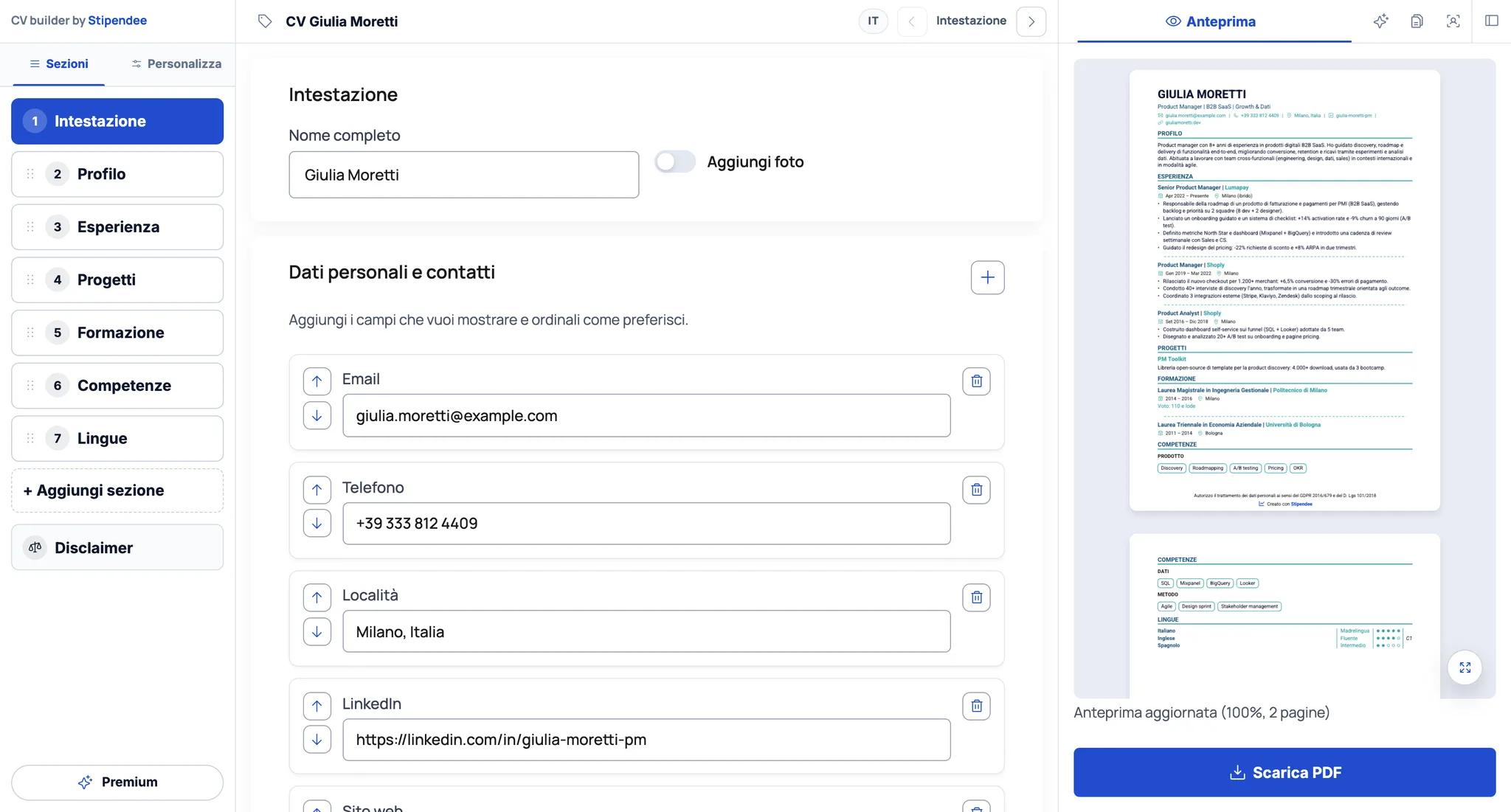This screenshot has width=1511, height=812.
Task: Move Telefono field up
Action: [x=317, y=490]
